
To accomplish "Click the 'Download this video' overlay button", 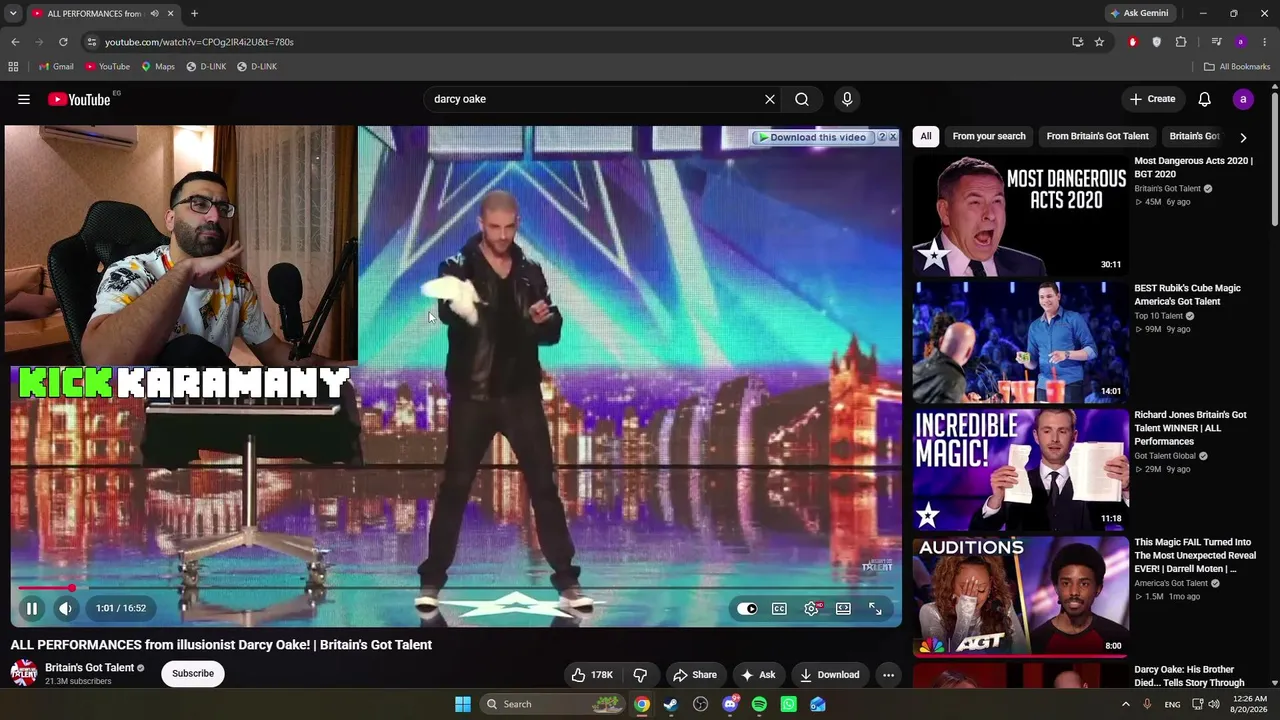I will pyautogui.click(x=811, y=137).
